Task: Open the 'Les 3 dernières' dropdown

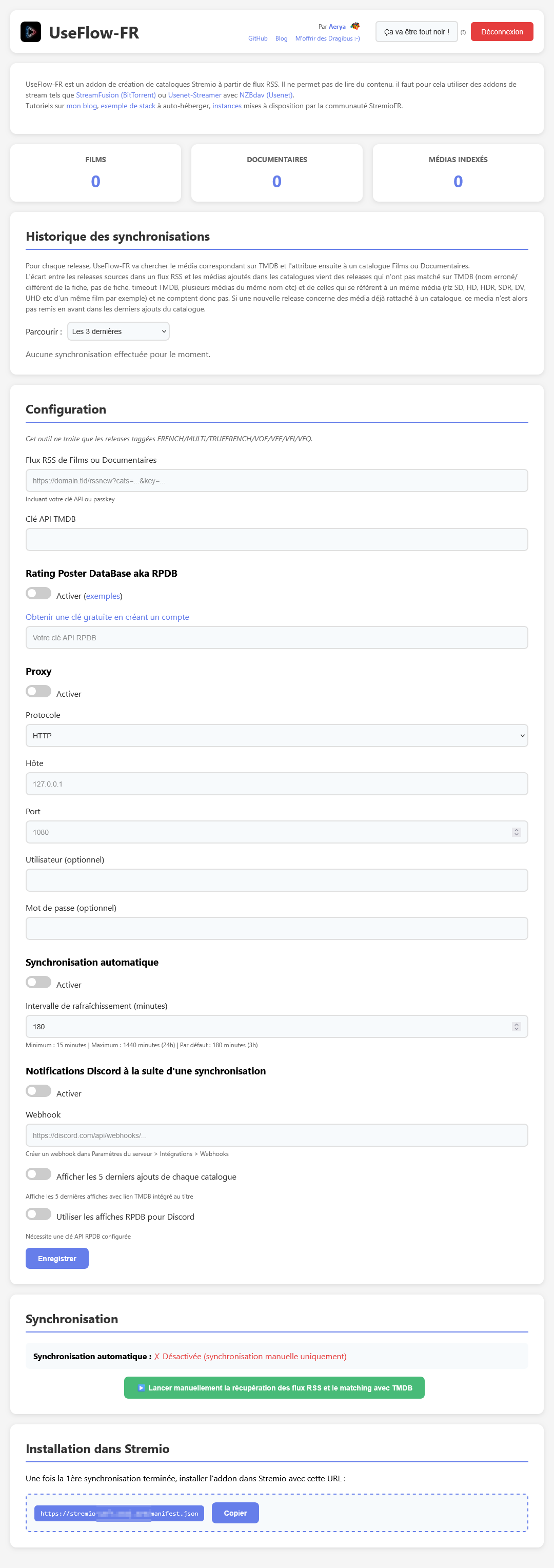Action: pos(117,331)
